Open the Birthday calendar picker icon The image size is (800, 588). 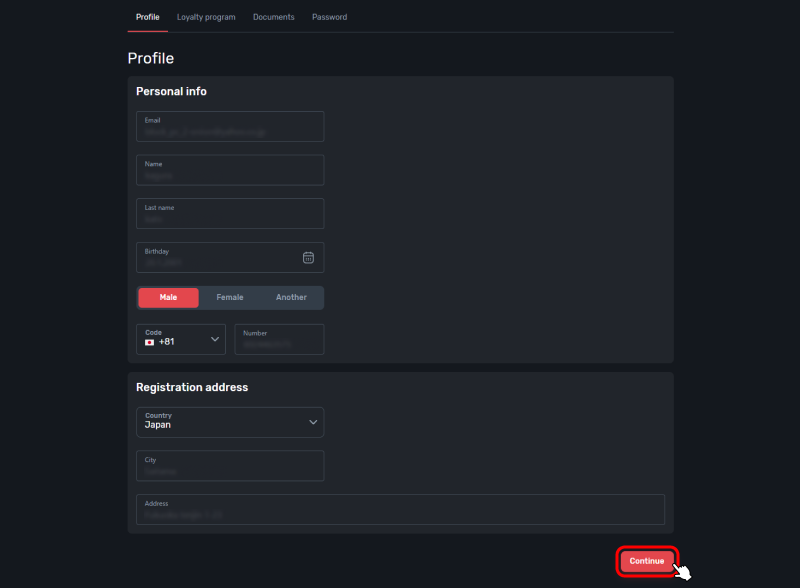coord(308,258)
